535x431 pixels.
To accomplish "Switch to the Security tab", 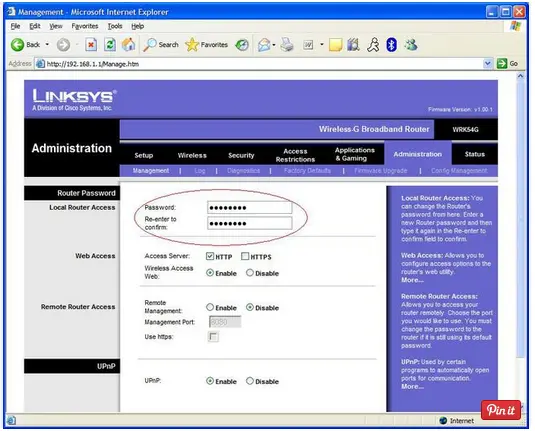I will 241,155.
